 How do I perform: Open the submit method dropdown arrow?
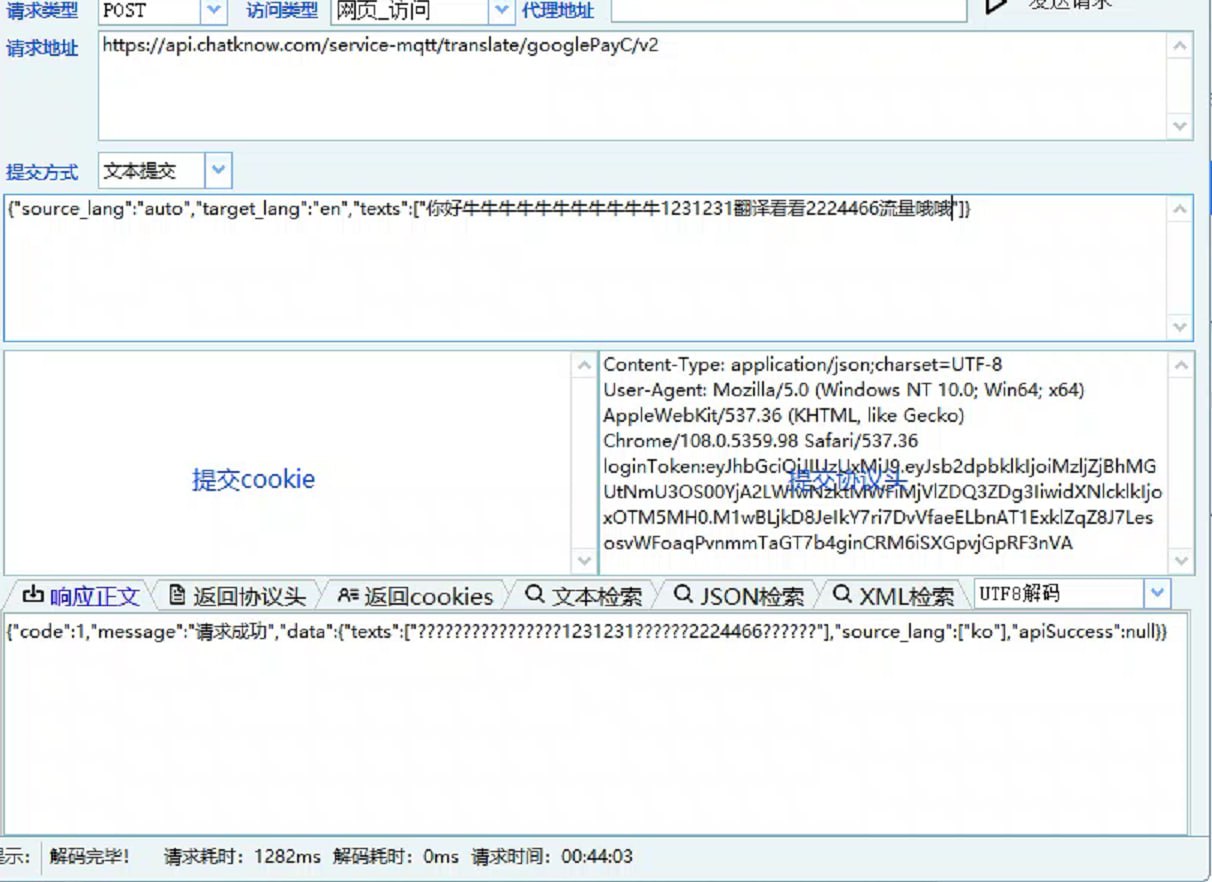[x=220, y=170]
